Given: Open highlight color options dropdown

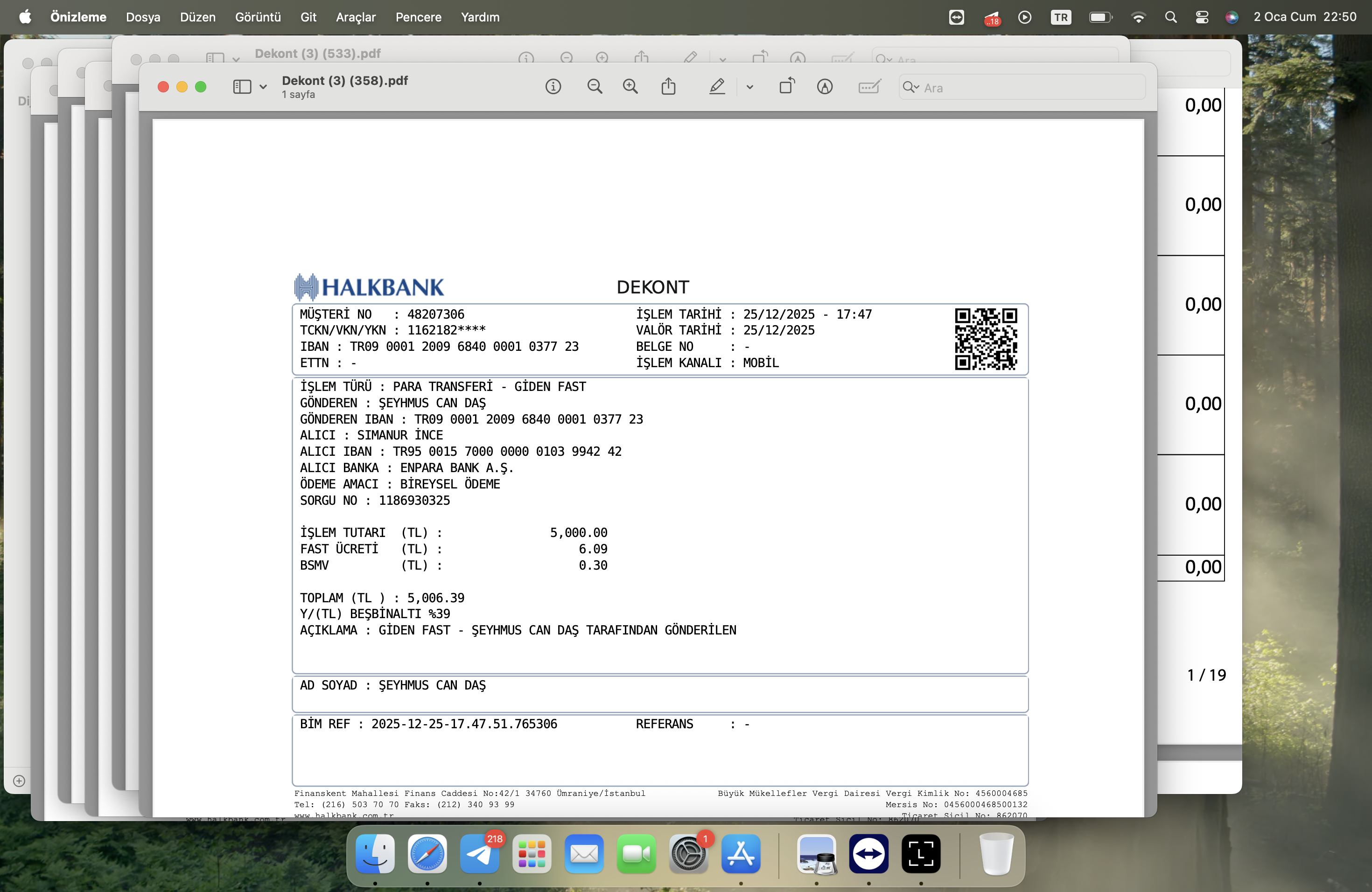Looking at the screenshot, I should [x=750, y=88].
